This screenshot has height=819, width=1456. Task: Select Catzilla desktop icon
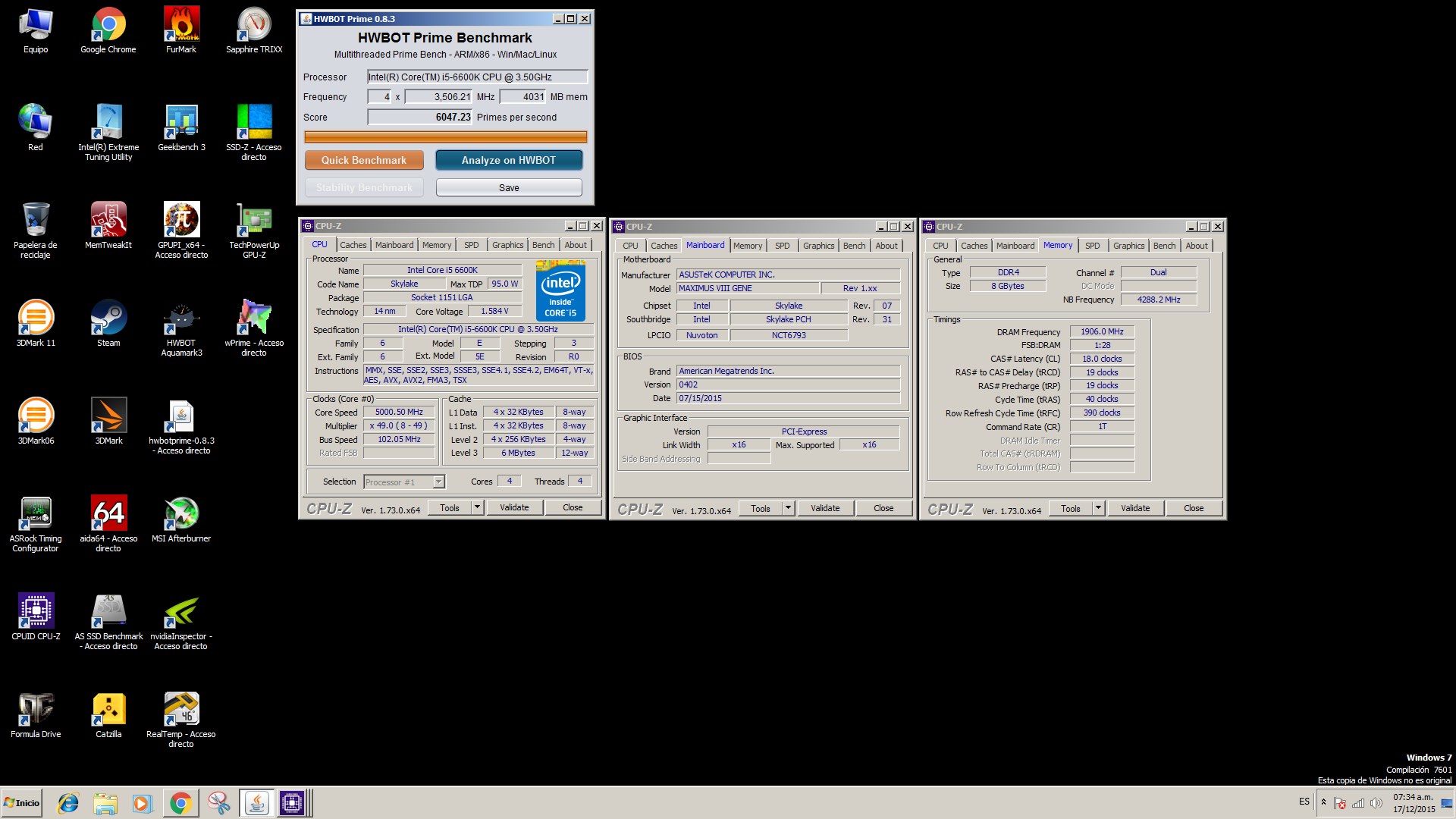click(x=108, y=715)
